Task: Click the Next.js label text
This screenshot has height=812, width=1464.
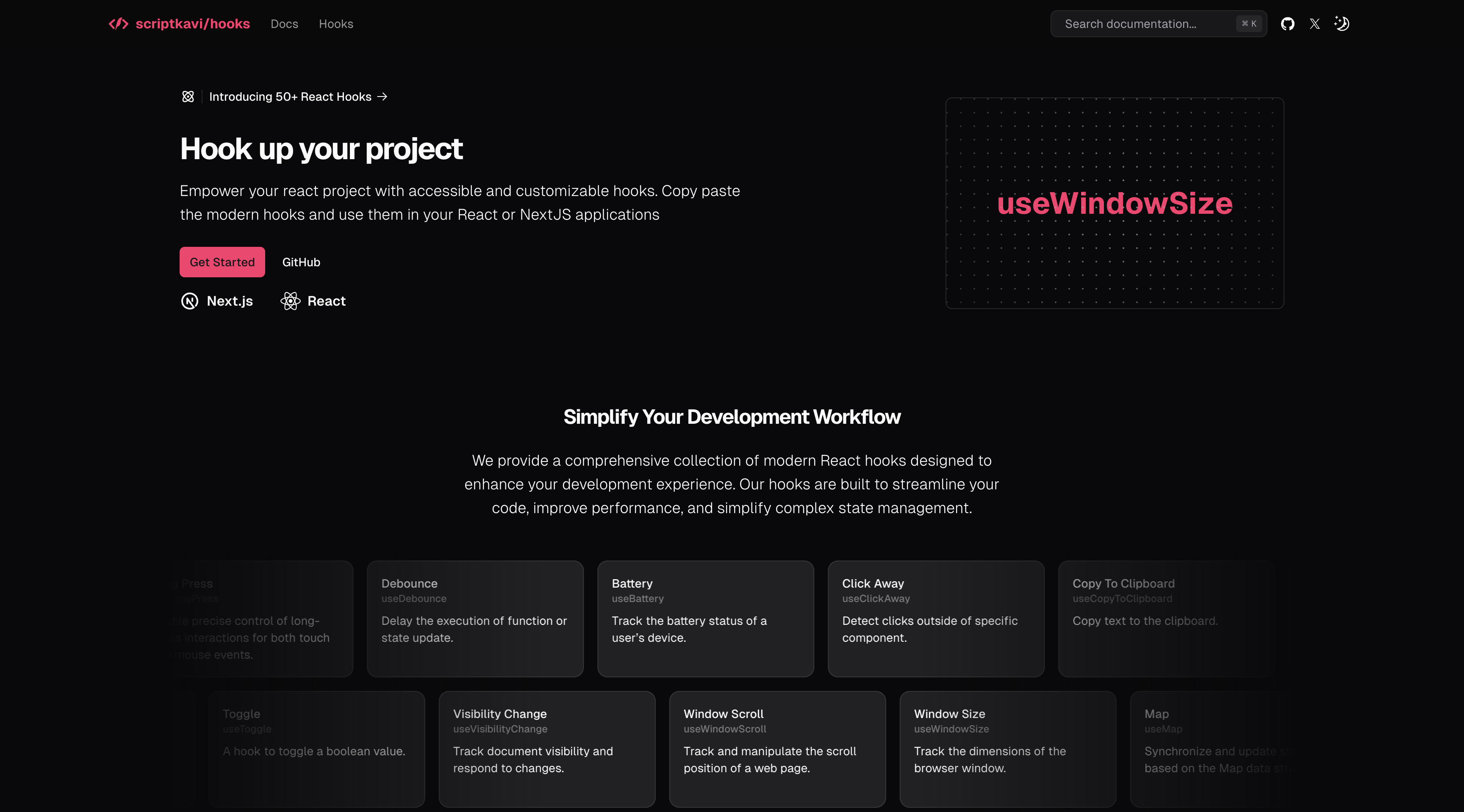Action: coord(230,301)
